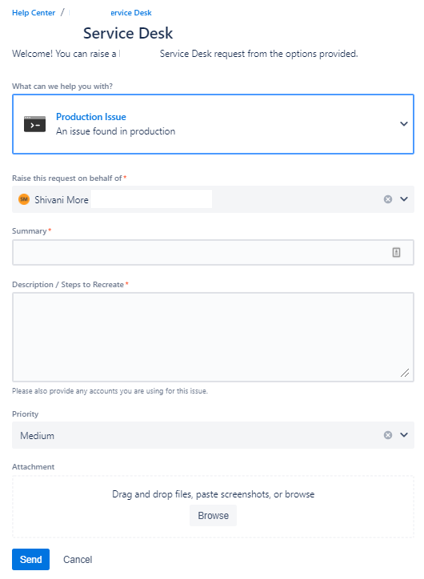Click the Production Issue terminal icon
The width and height of the screenshot is (424, 579).
[35, 124]
